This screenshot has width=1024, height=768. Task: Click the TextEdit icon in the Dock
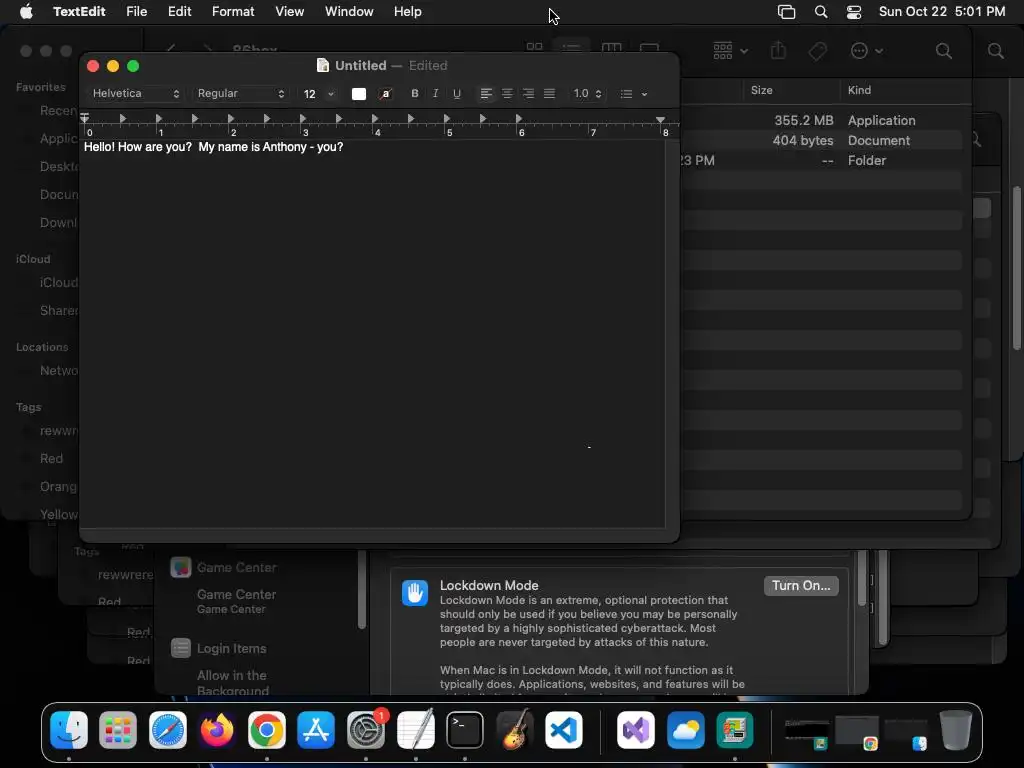pyautogui.click(x=415, y=730)
